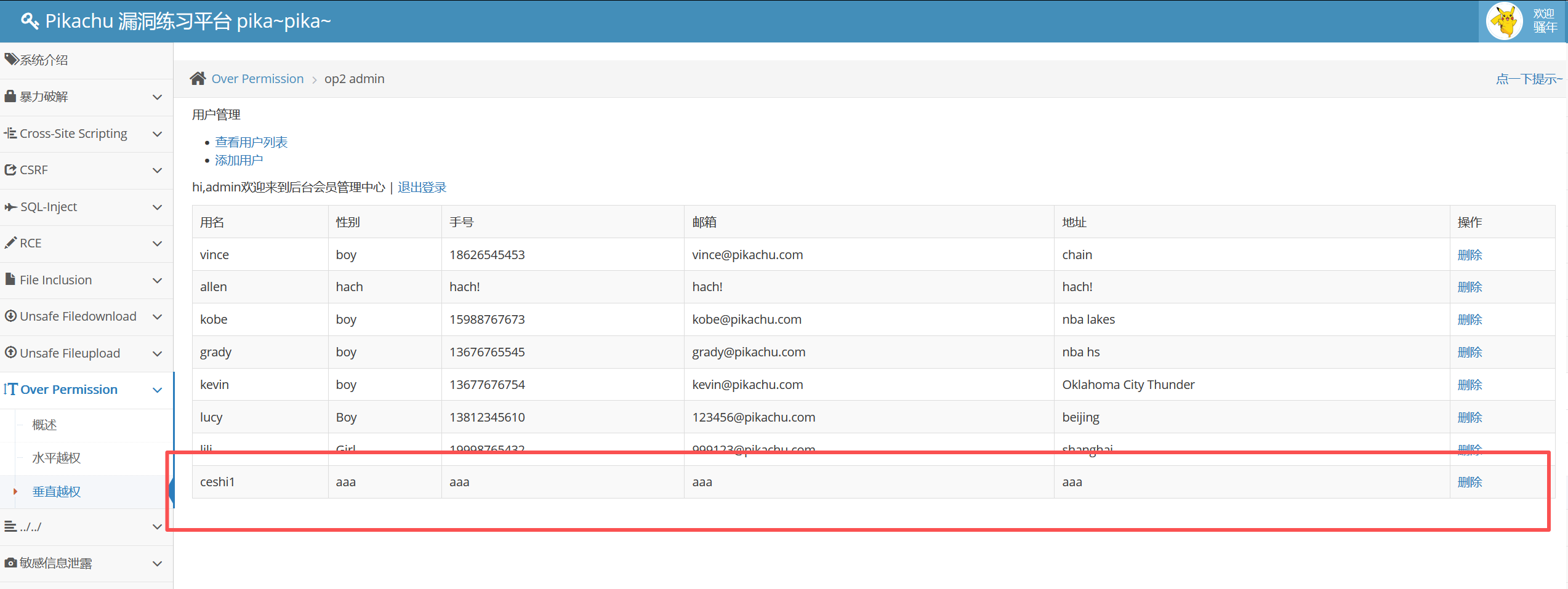Click 退出登录 logout link
Viewport: 1568px width, 589px height.
(422, 187)
